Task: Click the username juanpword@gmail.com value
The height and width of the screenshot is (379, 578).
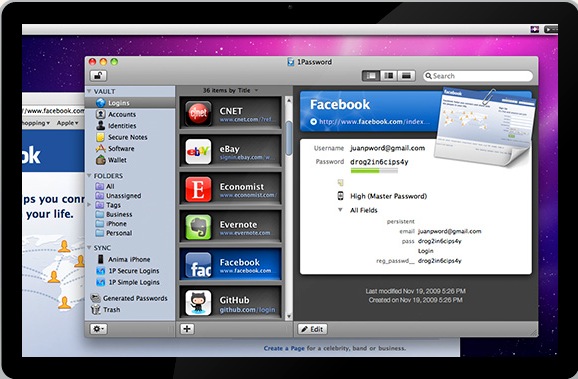Action: tap(387, 148)
